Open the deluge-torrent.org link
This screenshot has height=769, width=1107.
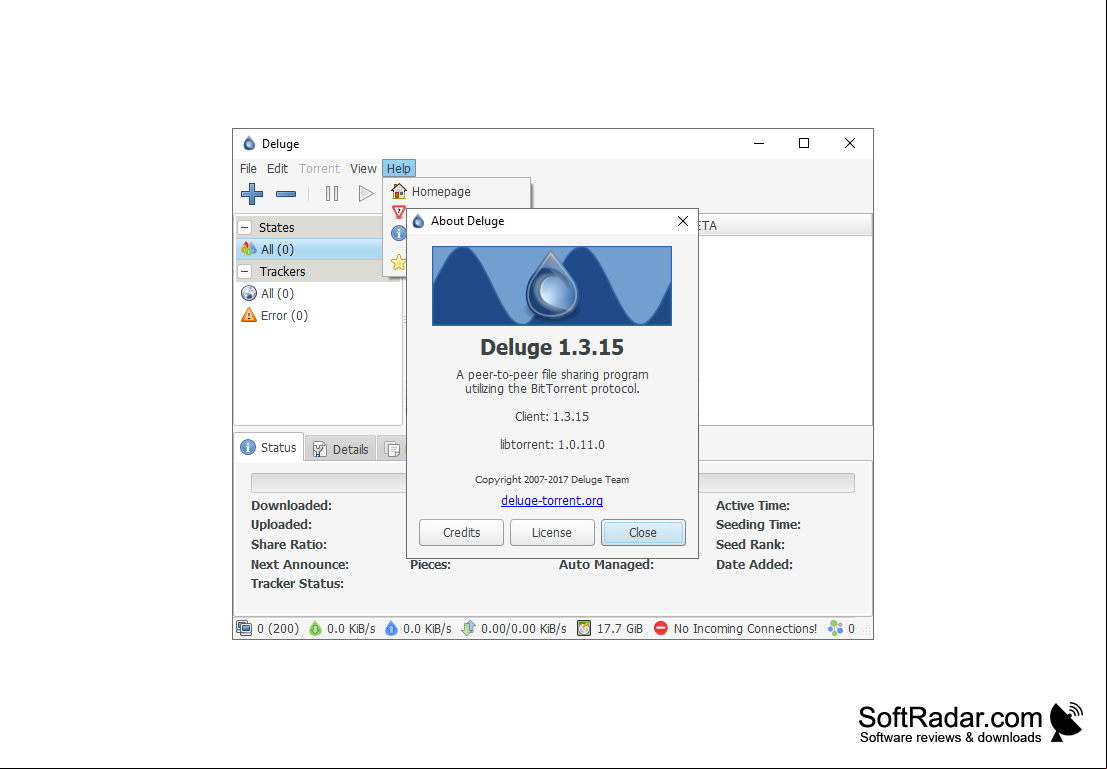click(552, 501)
